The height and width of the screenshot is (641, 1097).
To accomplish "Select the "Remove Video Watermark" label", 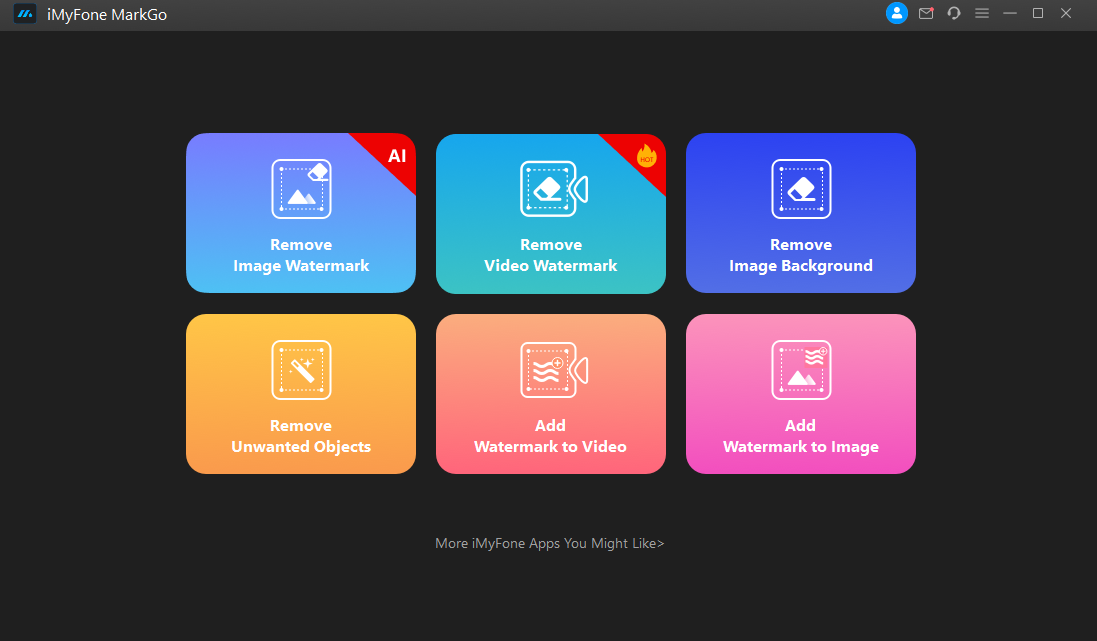I will point(551,255).
